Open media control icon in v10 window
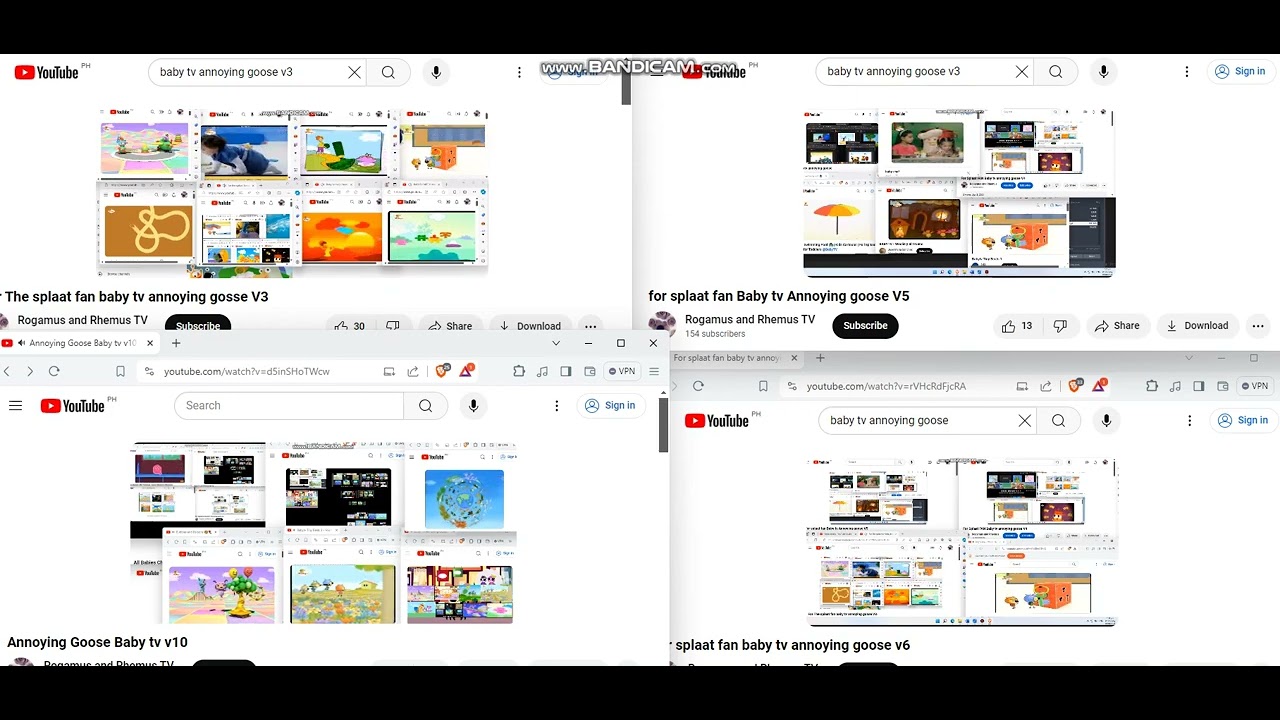 coord(542,371)
